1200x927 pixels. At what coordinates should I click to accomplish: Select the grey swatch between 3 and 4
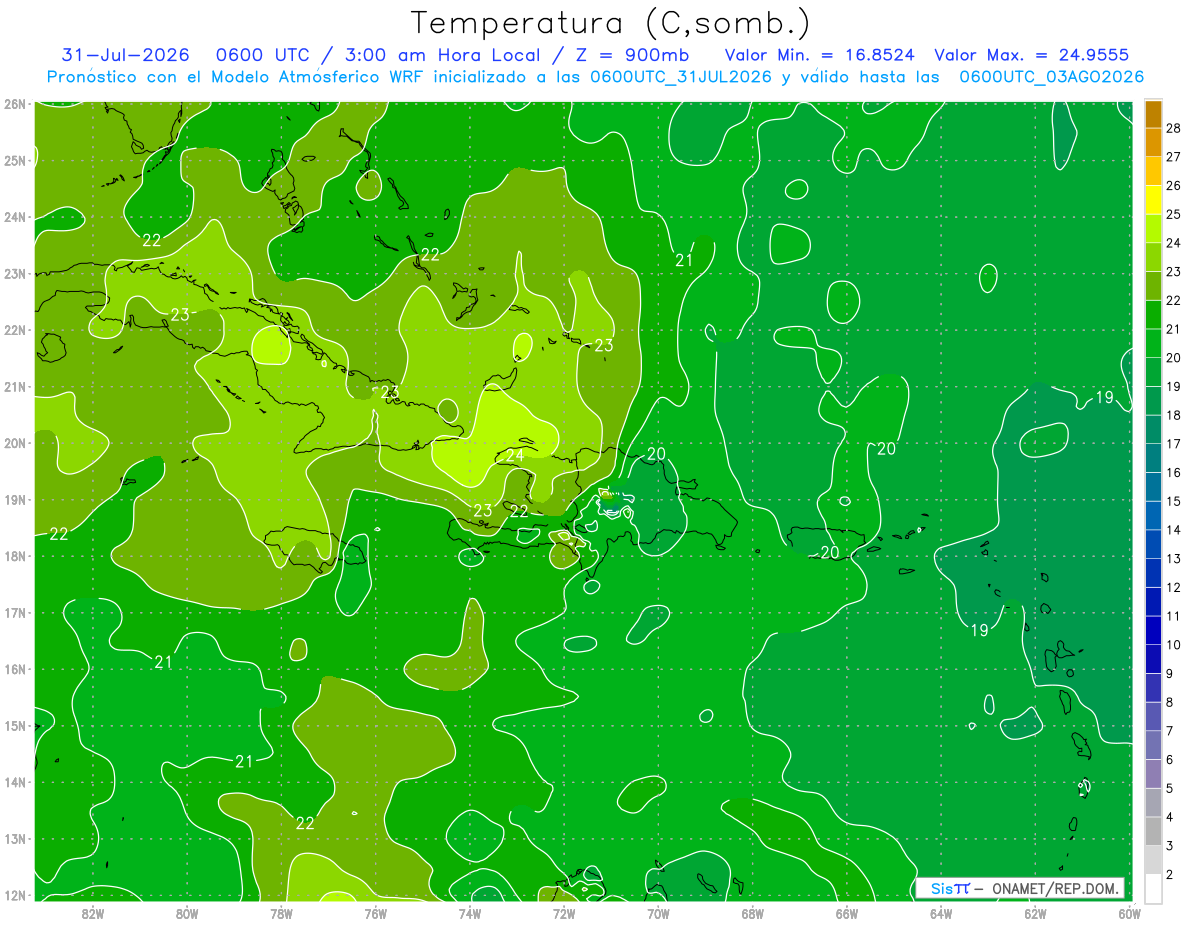coord(1153,832)
